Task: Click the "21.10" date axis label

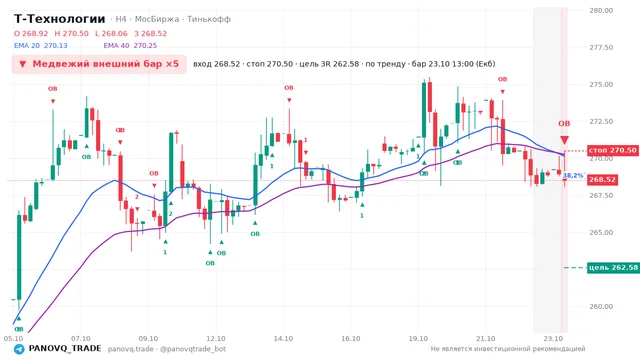Action: pos(486,338)
